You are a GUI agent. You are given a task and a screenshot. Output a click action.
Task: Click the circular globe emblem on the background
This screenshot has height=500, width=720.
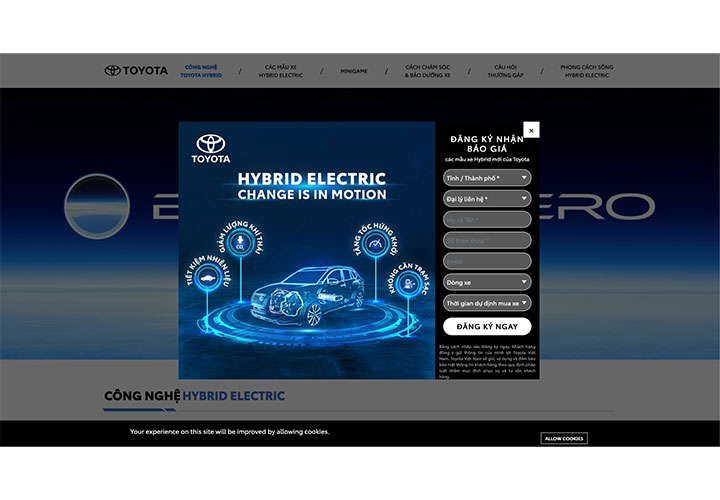click(x=97, y=206)
